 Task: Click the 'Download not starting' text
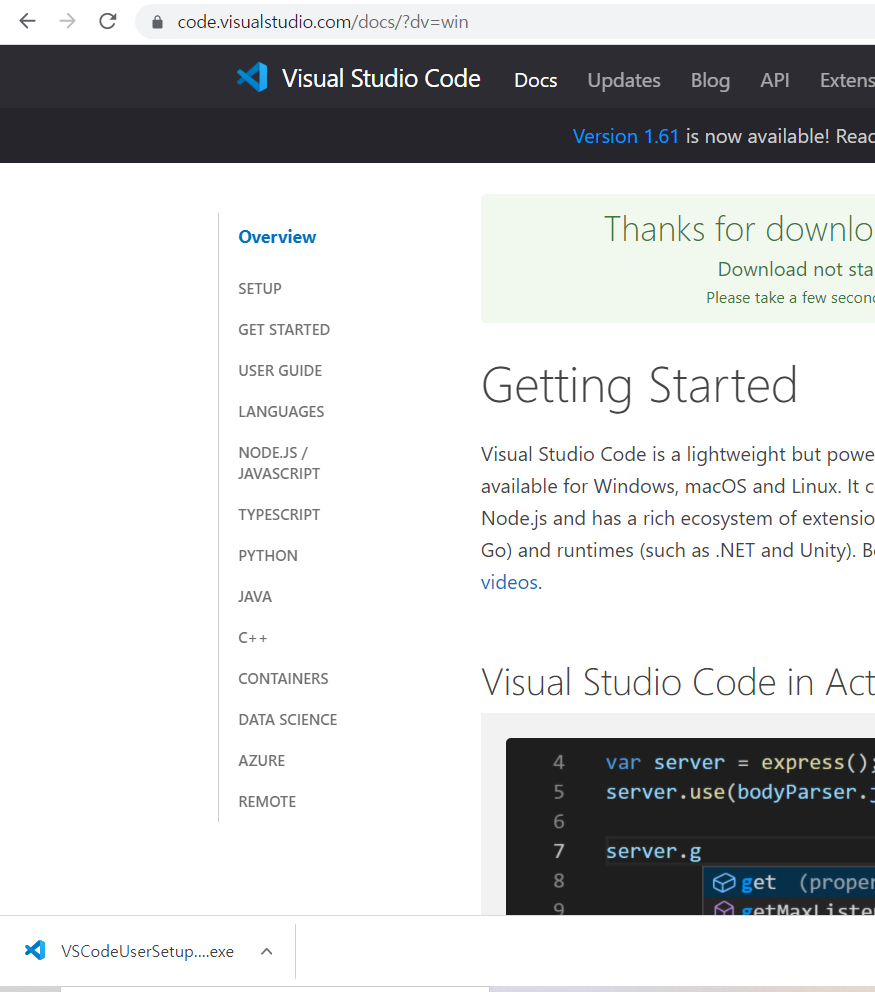(796, 269)
